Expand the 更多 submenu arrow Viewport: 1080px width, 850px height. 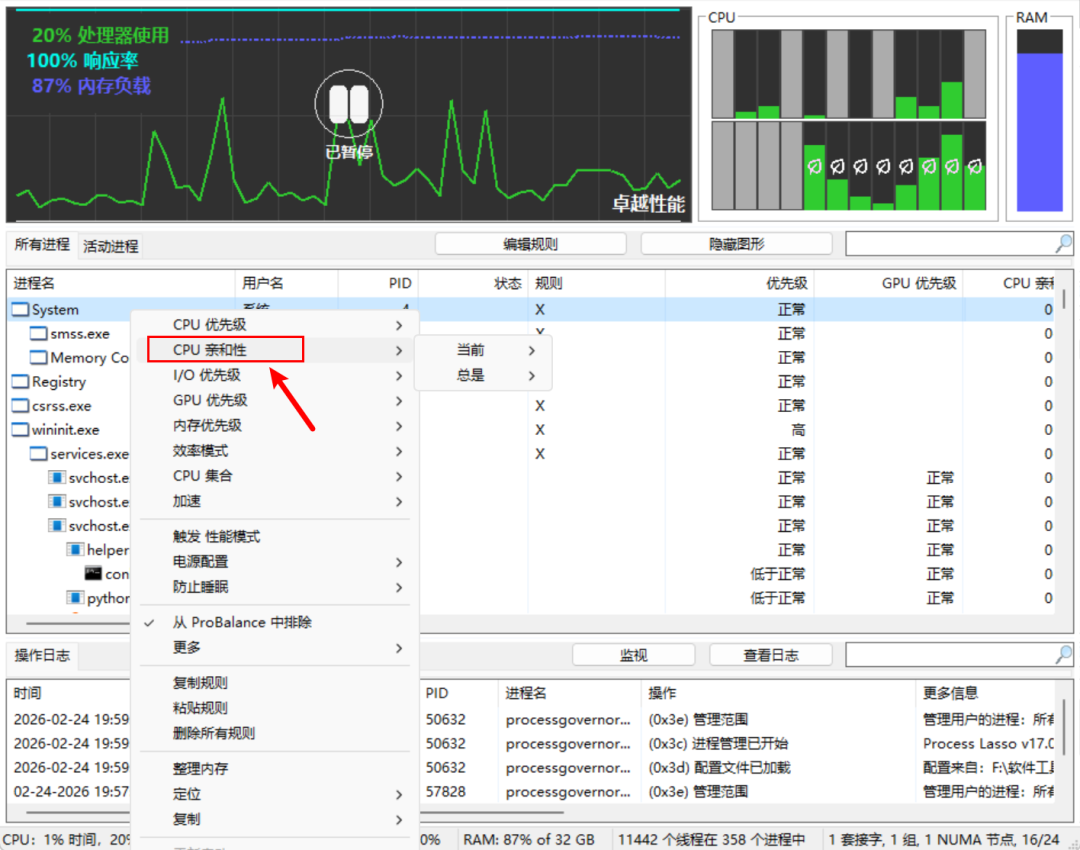click(x=399, y=648)
